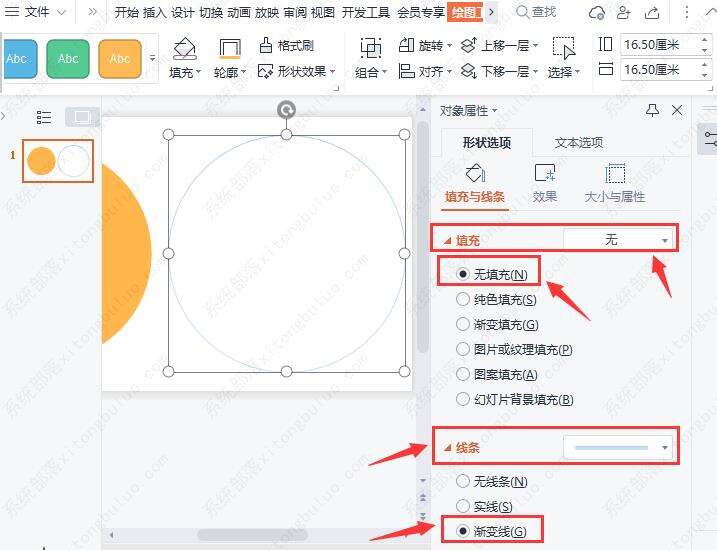717x550 pixels.
Task: Open the 效果 section
Action: point(545,184)
